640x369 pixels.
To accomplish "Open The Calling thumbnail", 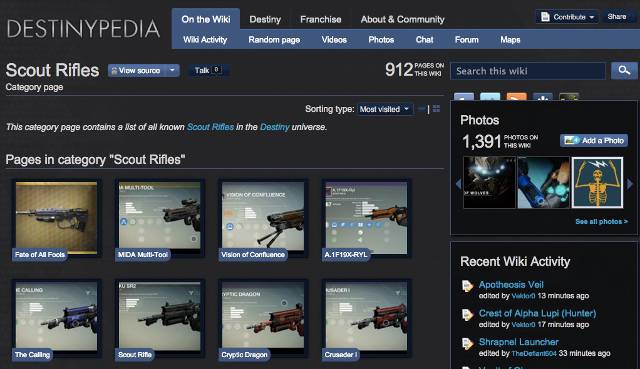I will click(56, 318).
